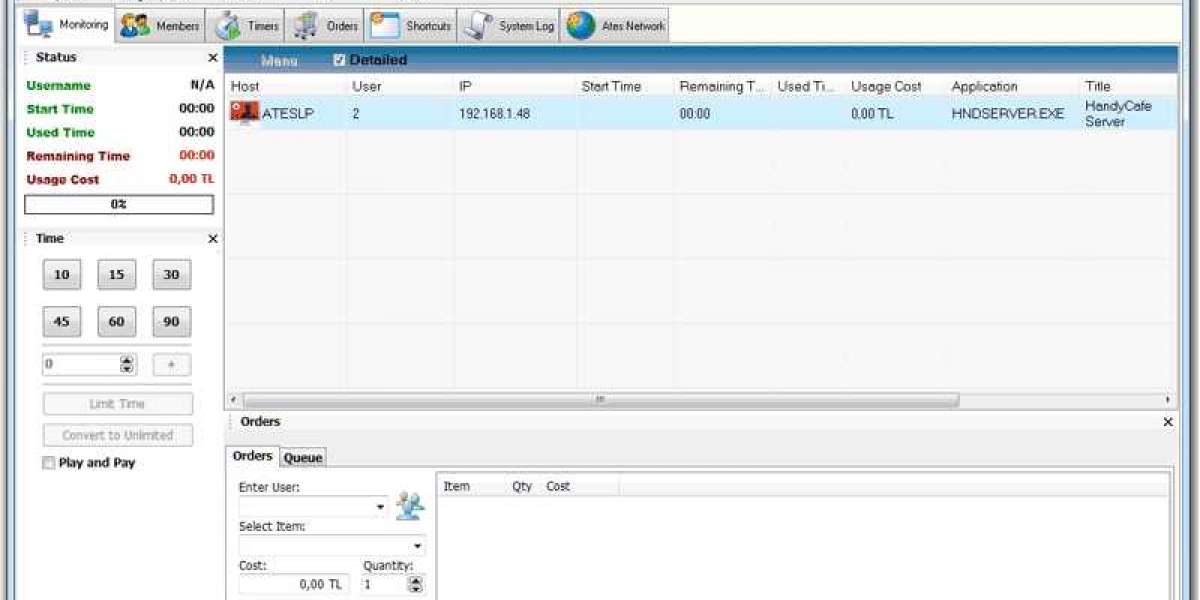1200x600 pixels.
Task: Open Orders via the cart icon
Action: click(306, 26)
